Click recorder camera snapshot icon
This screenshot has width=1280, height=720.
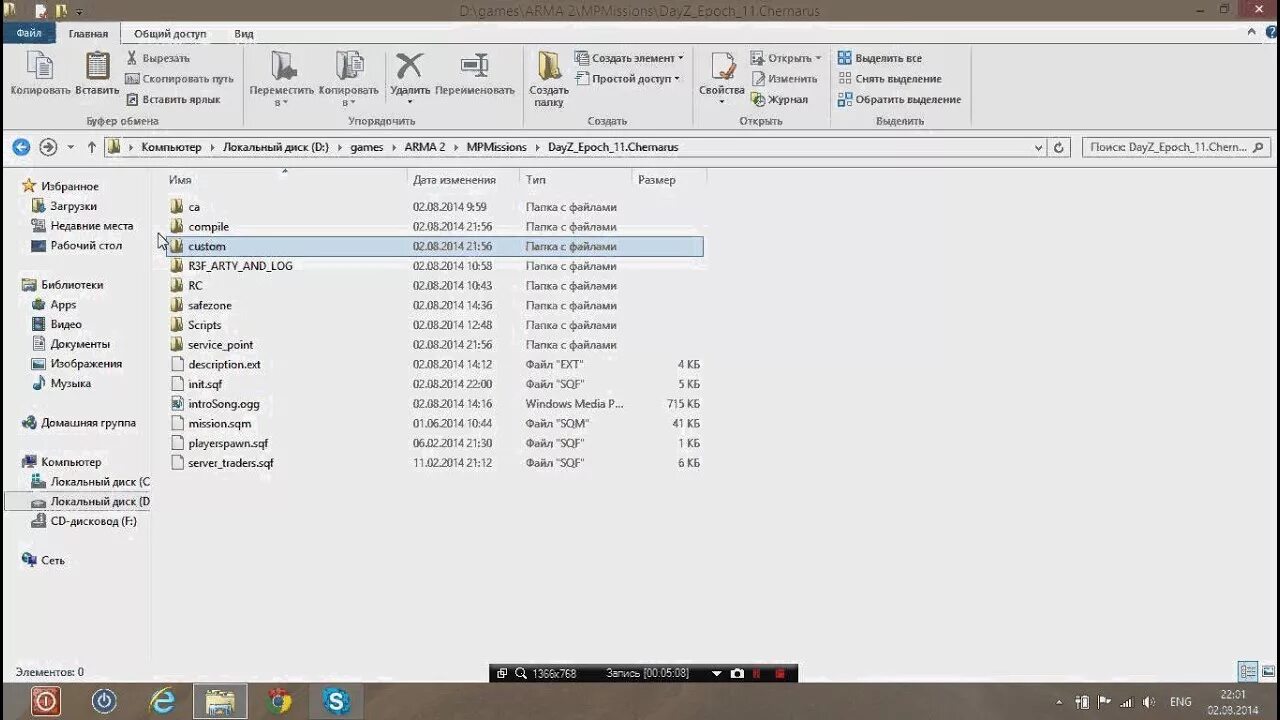click(737, 674)
